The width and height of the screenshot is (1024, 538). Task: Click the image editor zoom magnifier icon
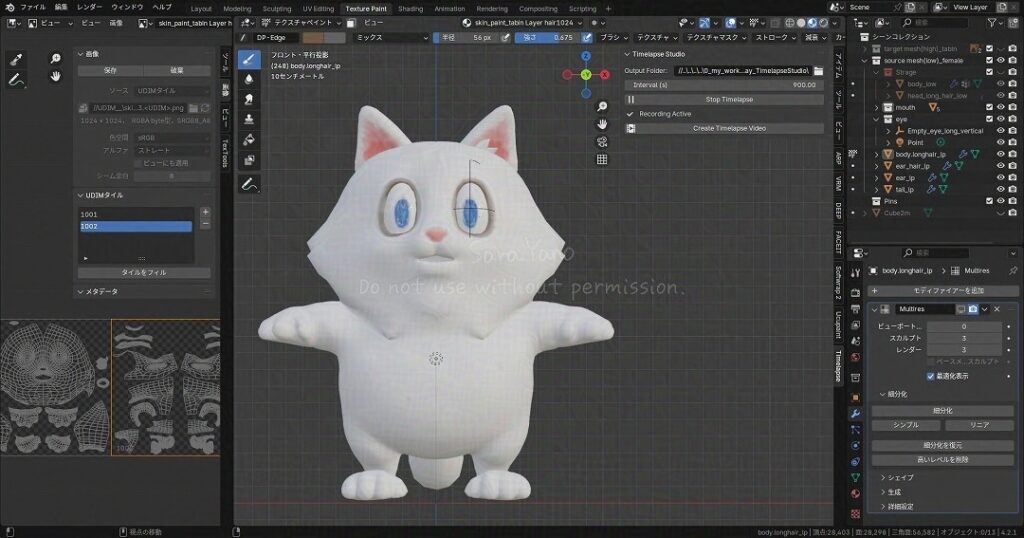tap(56, 59)
